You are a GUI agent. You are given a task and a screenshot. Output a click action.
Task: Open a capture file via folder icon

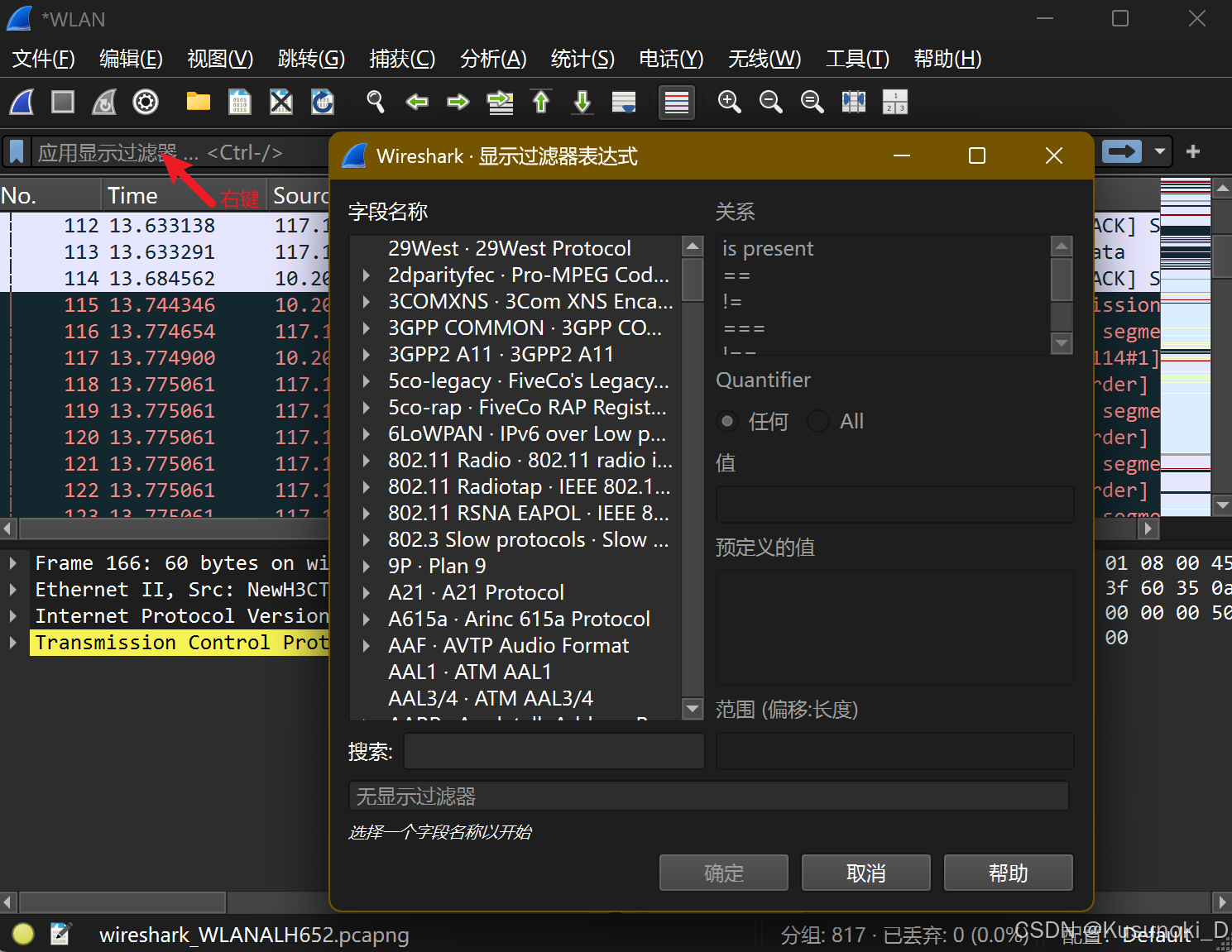[199, 102]
